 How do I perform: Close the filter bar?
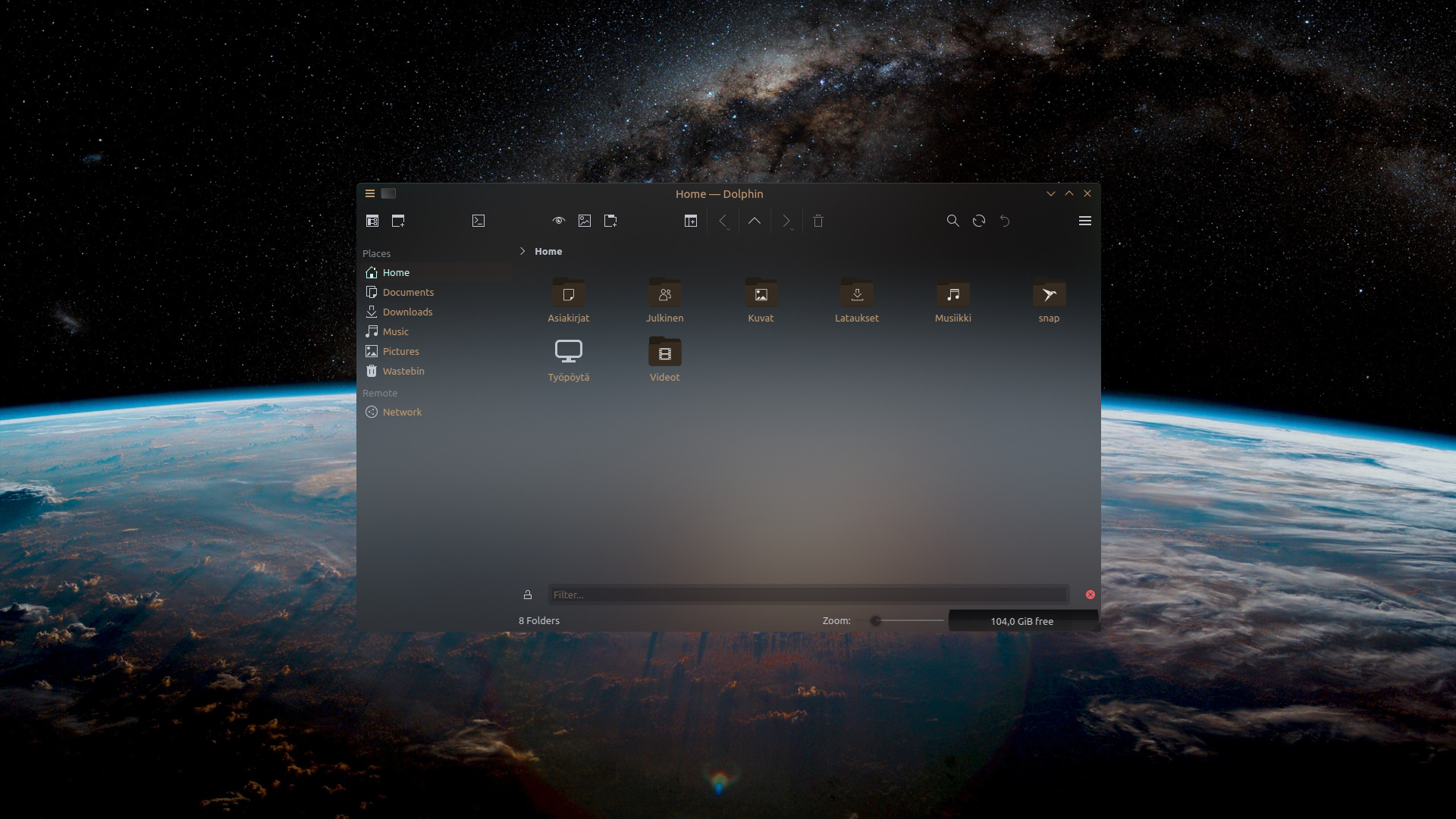point(1090,595)
